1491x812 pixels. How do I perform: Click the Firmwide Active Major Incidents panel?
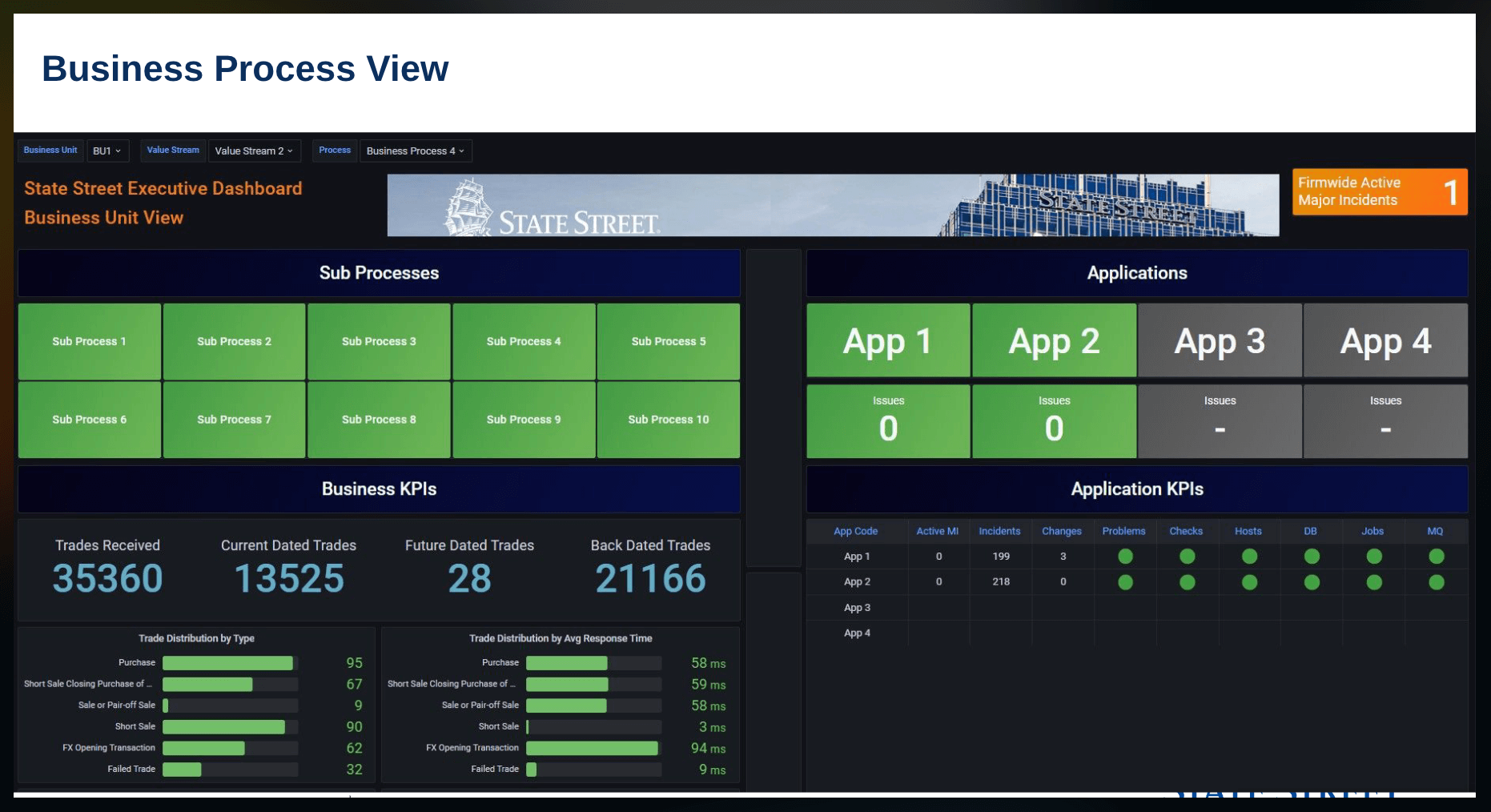click(x=1380, y=191)
